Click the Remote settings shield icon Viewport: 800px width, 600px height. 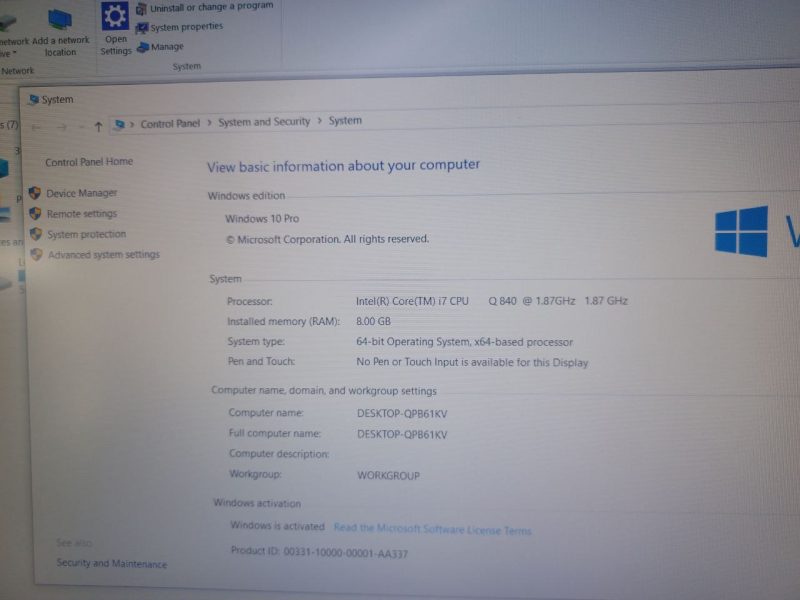[35, 213]
